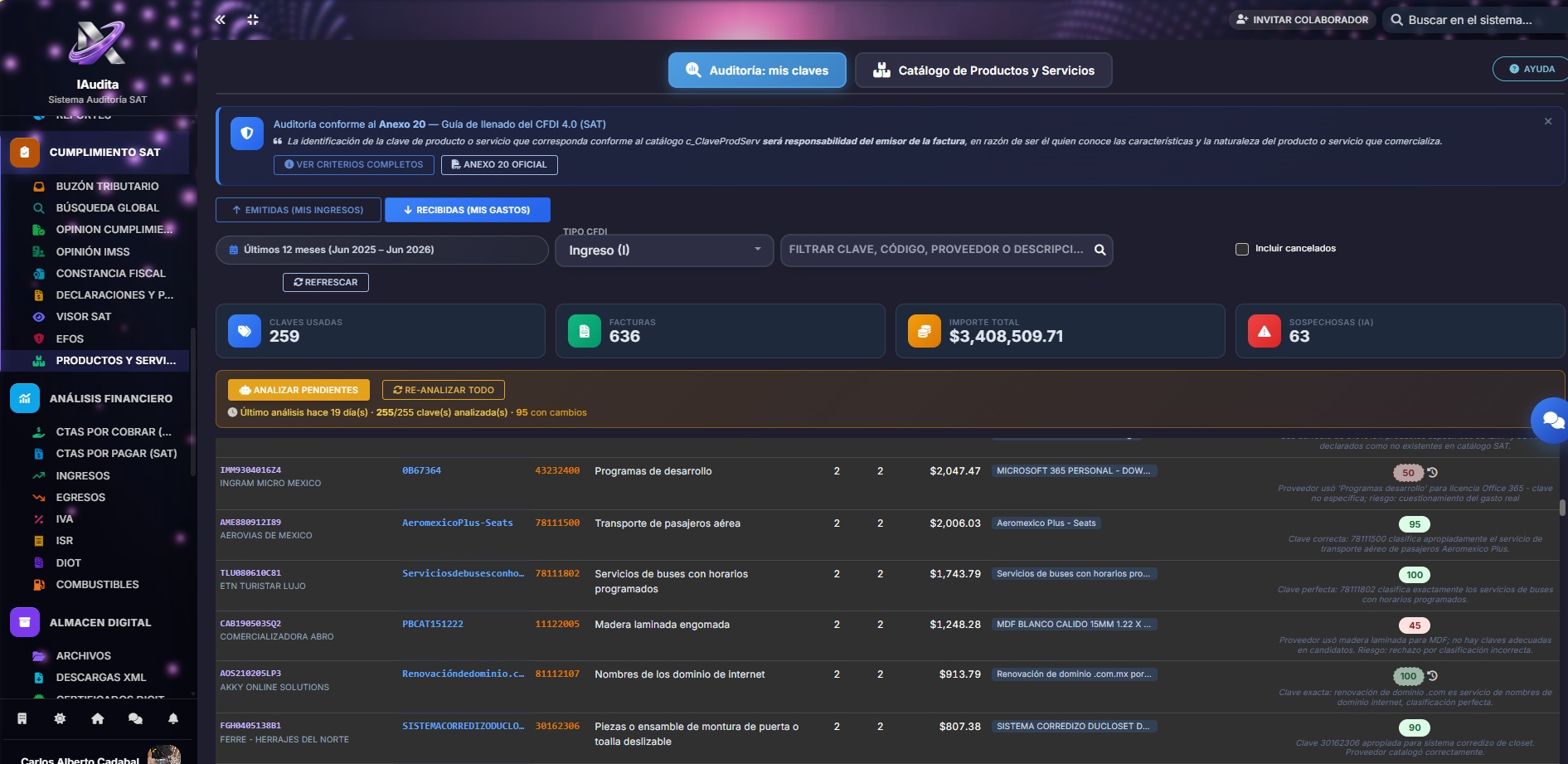Click history icon beside Akky score 100
This screenshot has height=764, width=1568.
1432,675
